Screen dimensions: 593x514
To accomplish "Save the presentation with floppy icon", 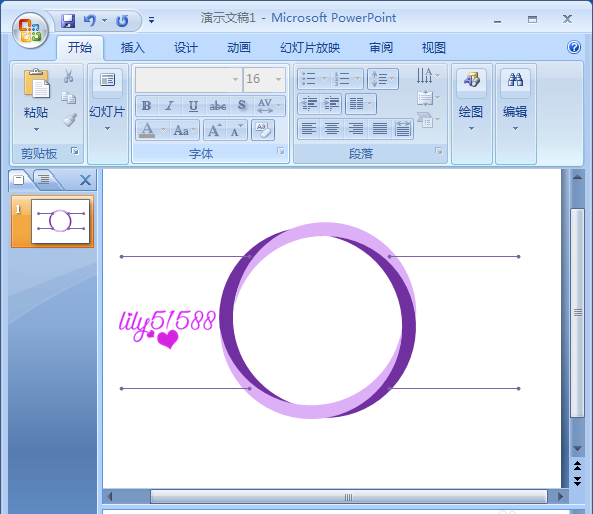I will pyautogui.click(x=68, y=20).
